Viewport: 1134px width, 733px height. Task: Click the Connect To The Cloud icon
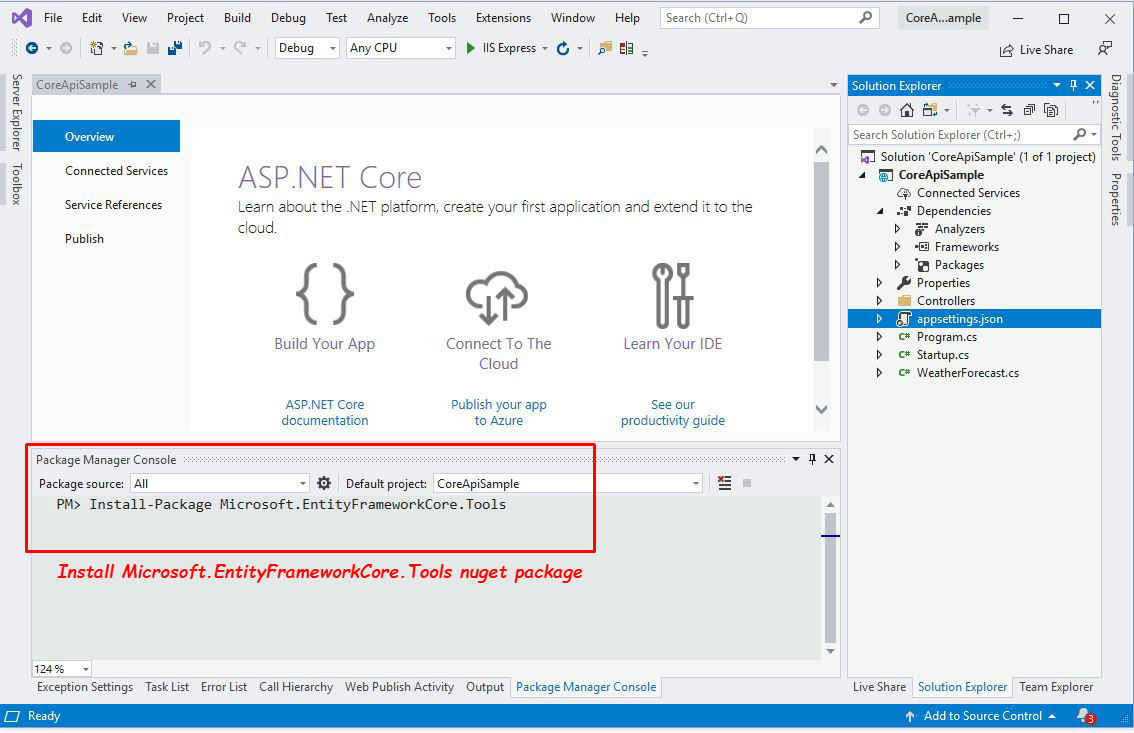[497, 297]
